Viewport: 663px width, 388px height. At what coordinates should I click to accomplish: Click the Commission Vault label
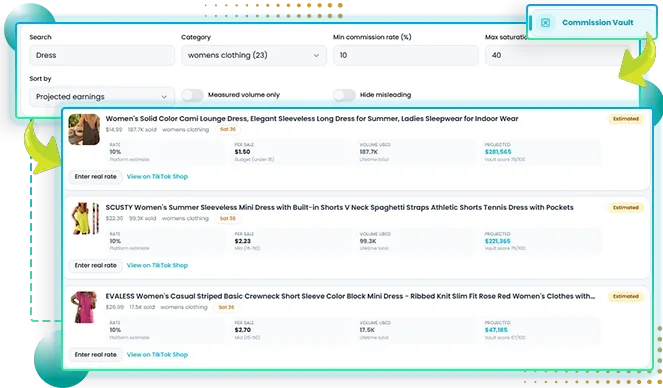tap(597, 22)
